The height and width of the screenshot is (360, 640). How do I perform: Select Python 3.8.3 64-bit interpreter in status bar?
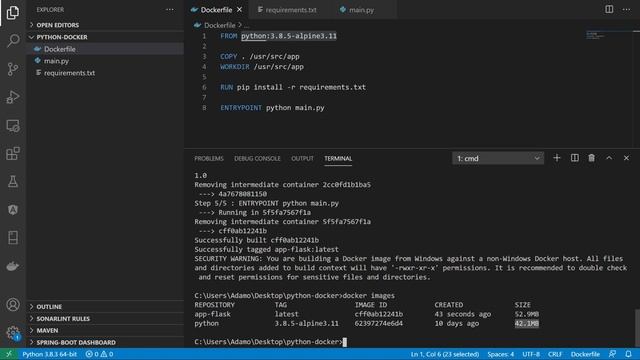tap(49, 354)
